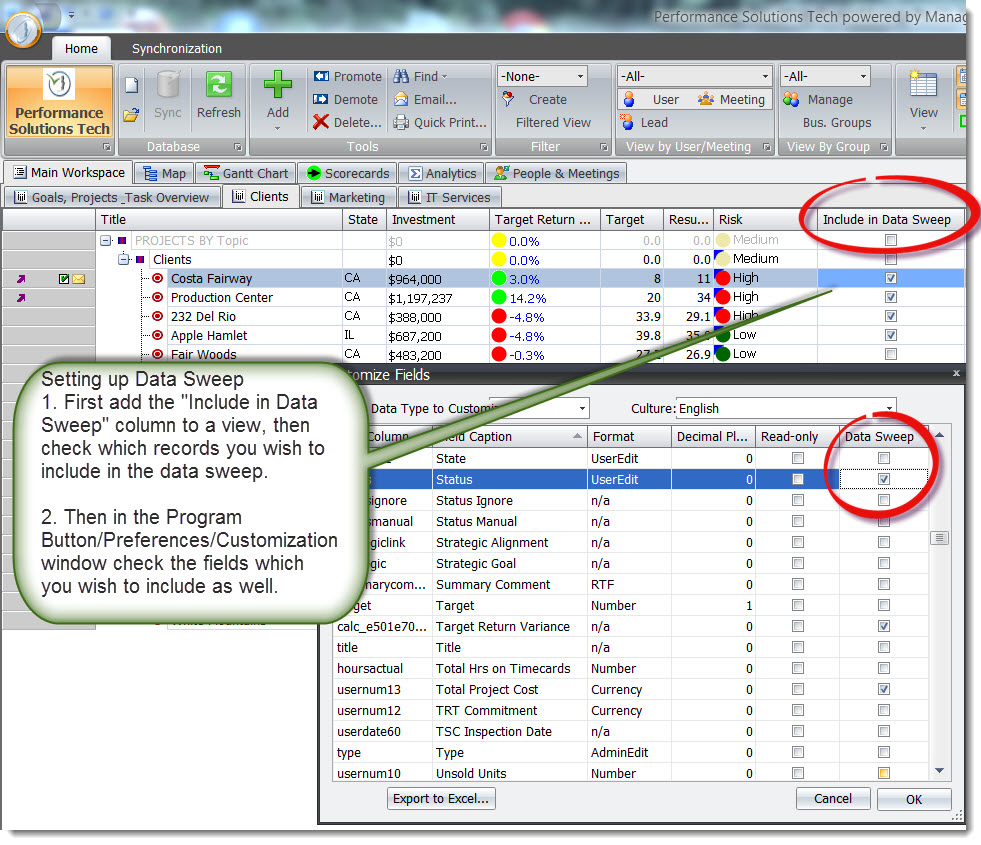Open the IT Services view tab
The width and height of the screenshot is (981, 845).
(449, 197)
